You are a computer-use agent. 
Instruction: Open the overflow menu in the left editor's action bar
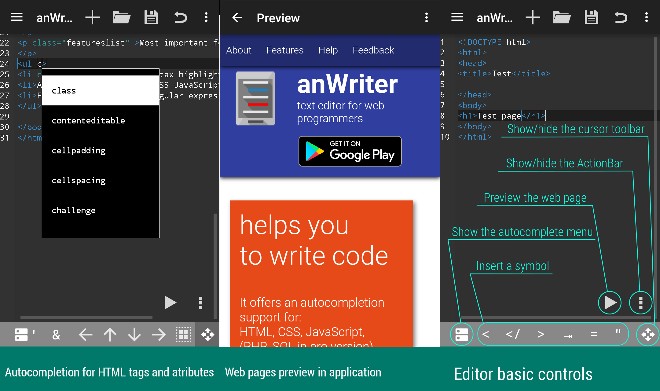206,17
